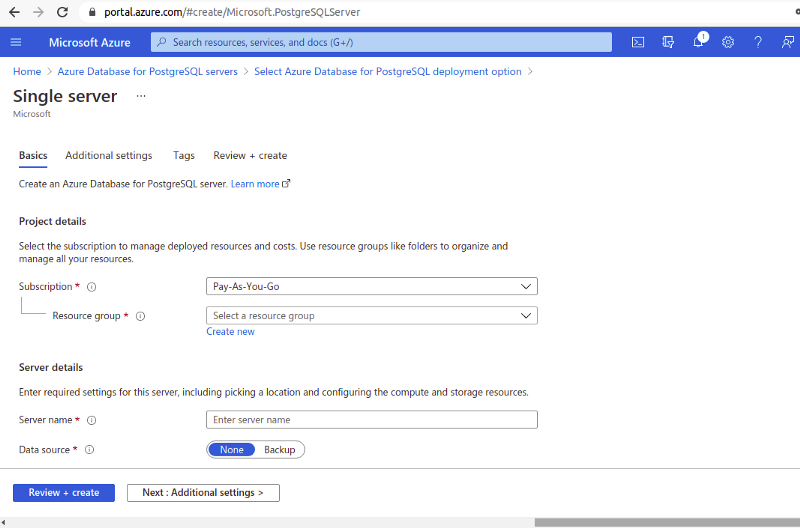Open portal settings gear icon
Image resolution: width=800 pixels, height=528 pixels.
click(x=728, y=42)
